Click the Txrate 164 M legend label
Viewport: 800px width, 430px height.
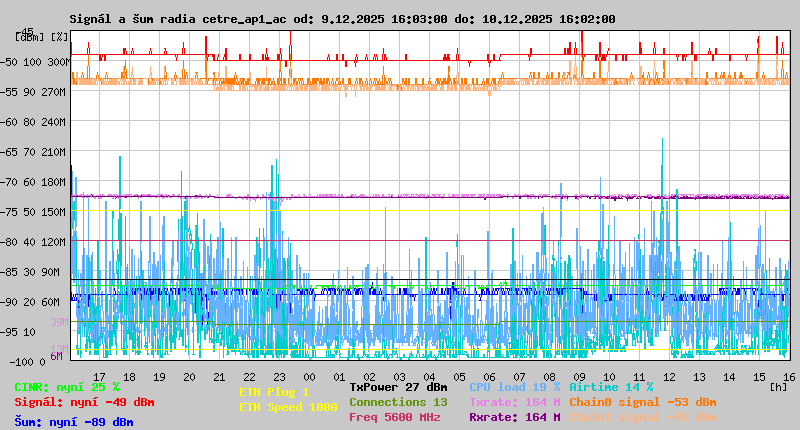click(514, 402)
